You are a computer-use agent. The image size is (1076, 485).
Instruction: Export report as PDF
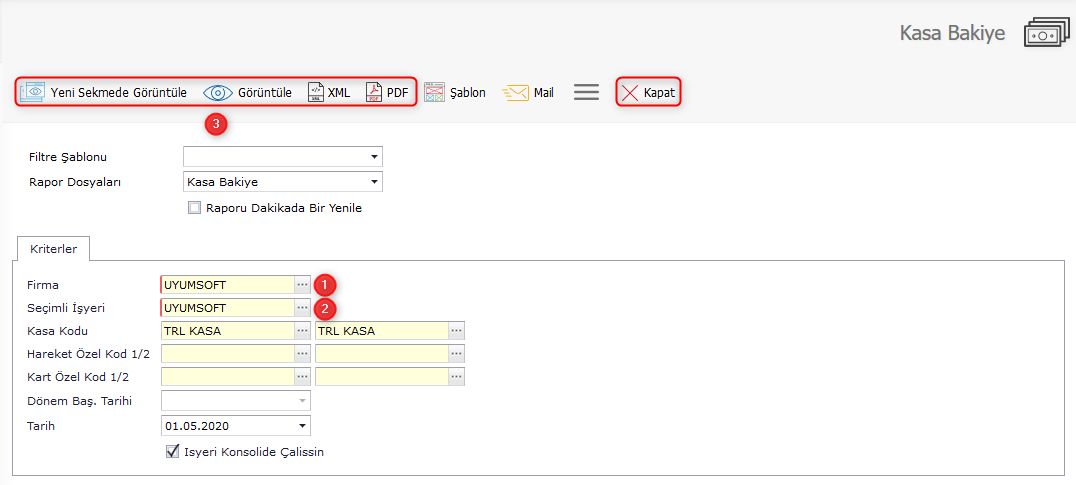(x=374, y=93)
